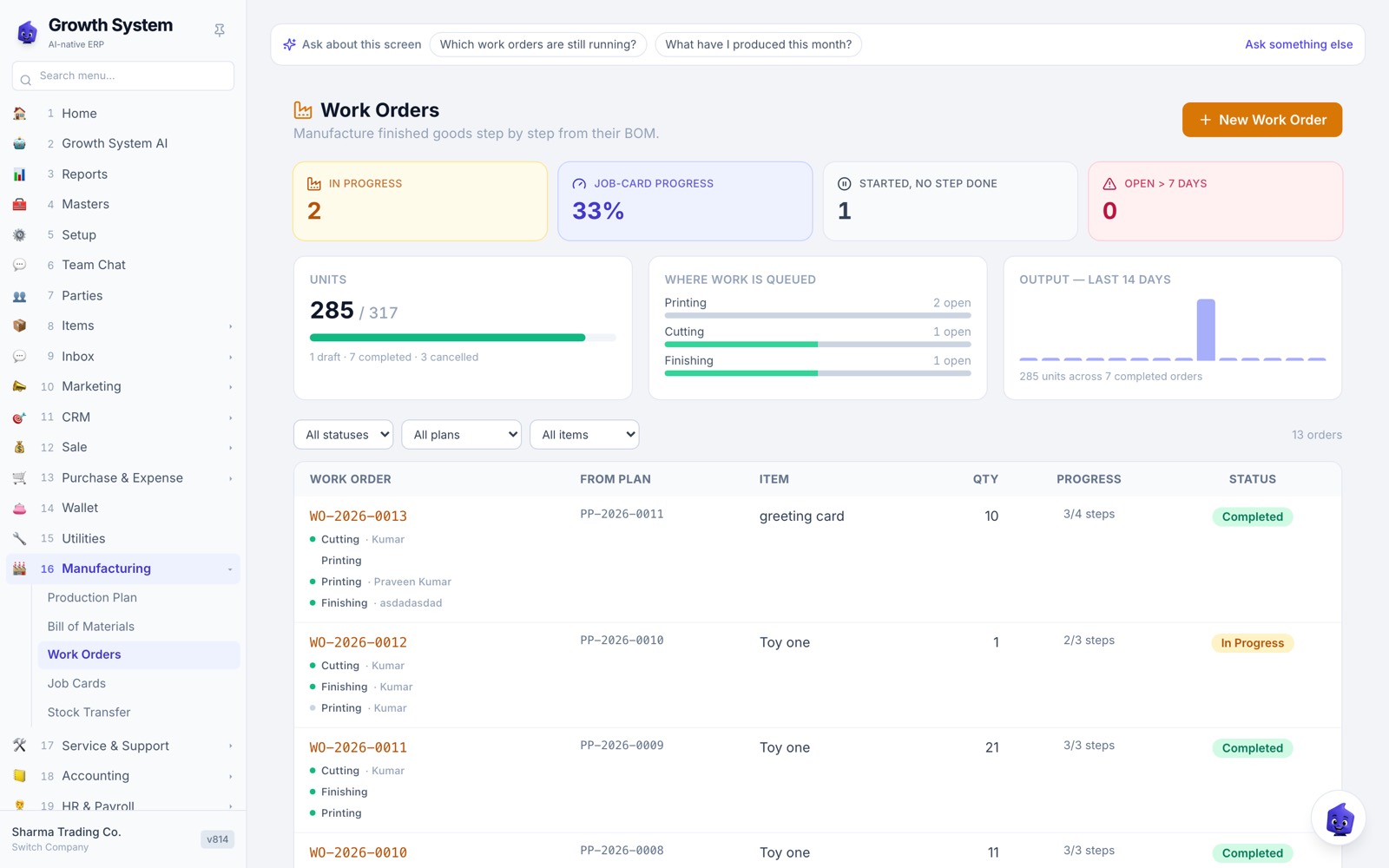Image resolution: width=1389 pixels, height=868 pixels.
Task: Expand the Inbox submenu chevron
Action: pos(231,357)
